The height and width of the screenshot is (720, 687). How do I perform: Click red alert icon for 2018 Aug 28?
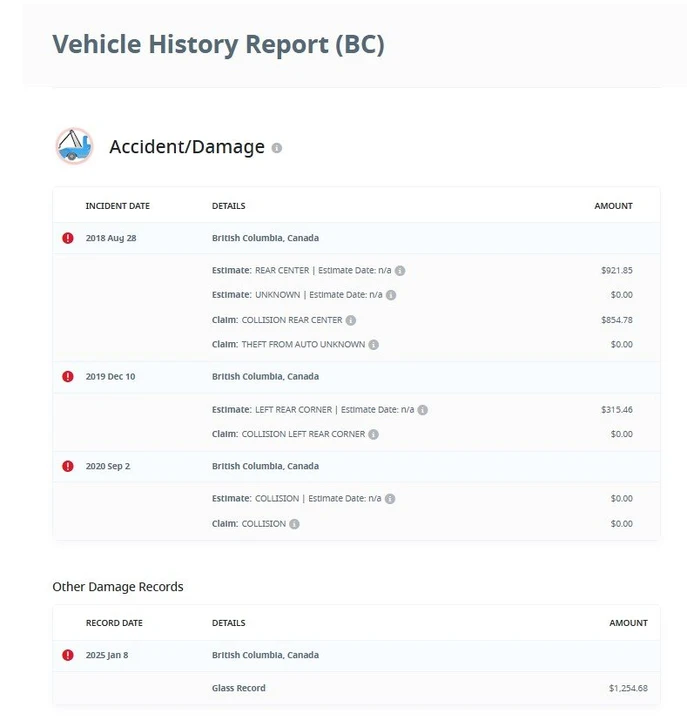tap(68, 238)
